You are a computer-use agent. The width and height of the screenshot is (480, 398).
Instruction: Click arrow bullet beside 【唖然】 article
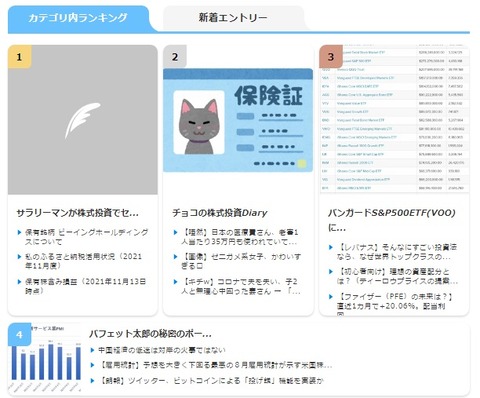pyautogui.click(x=175, y=232)
